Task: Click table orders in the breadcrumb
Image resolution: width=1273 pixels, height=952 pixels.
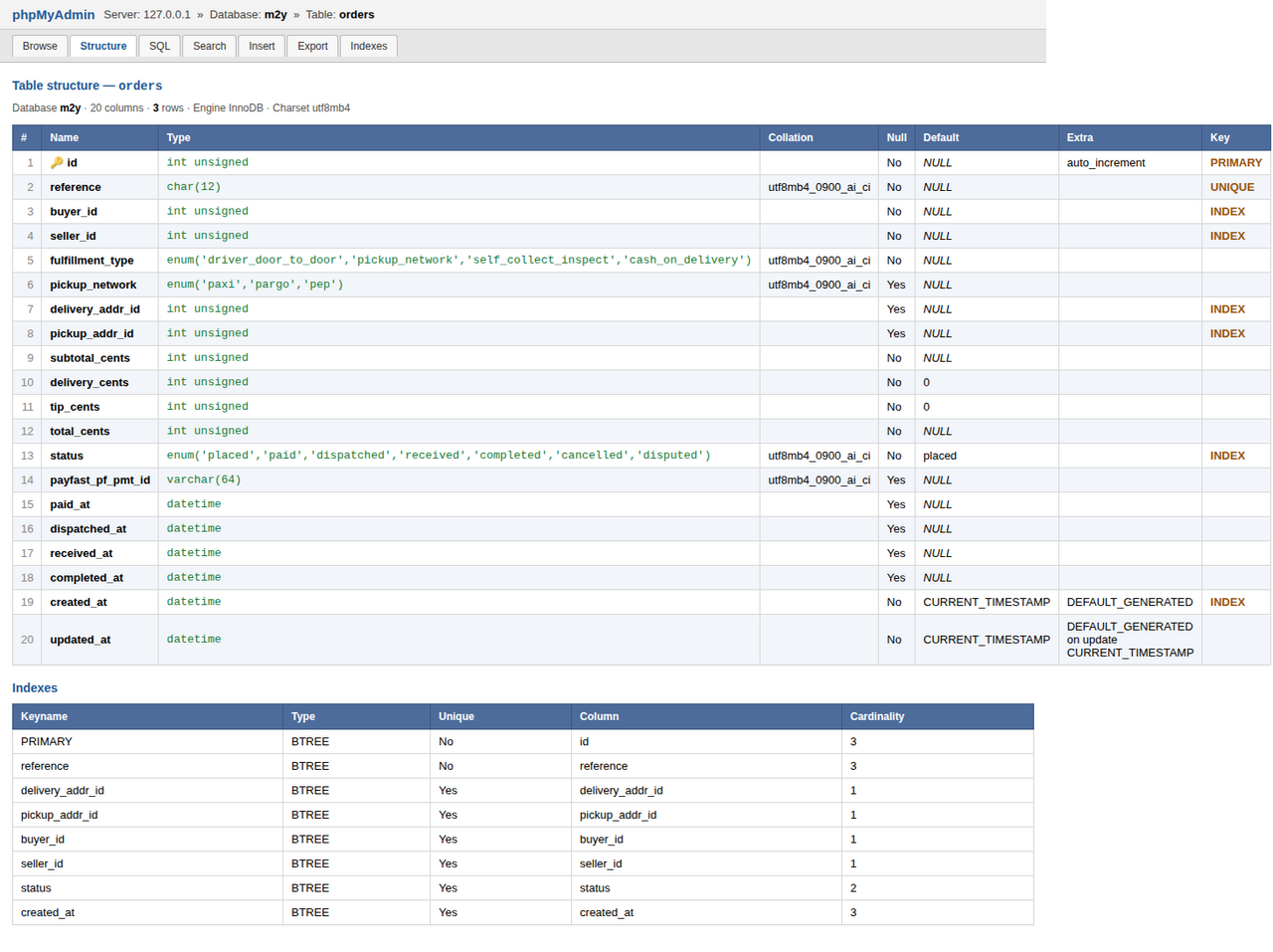Action: point(357,15)
